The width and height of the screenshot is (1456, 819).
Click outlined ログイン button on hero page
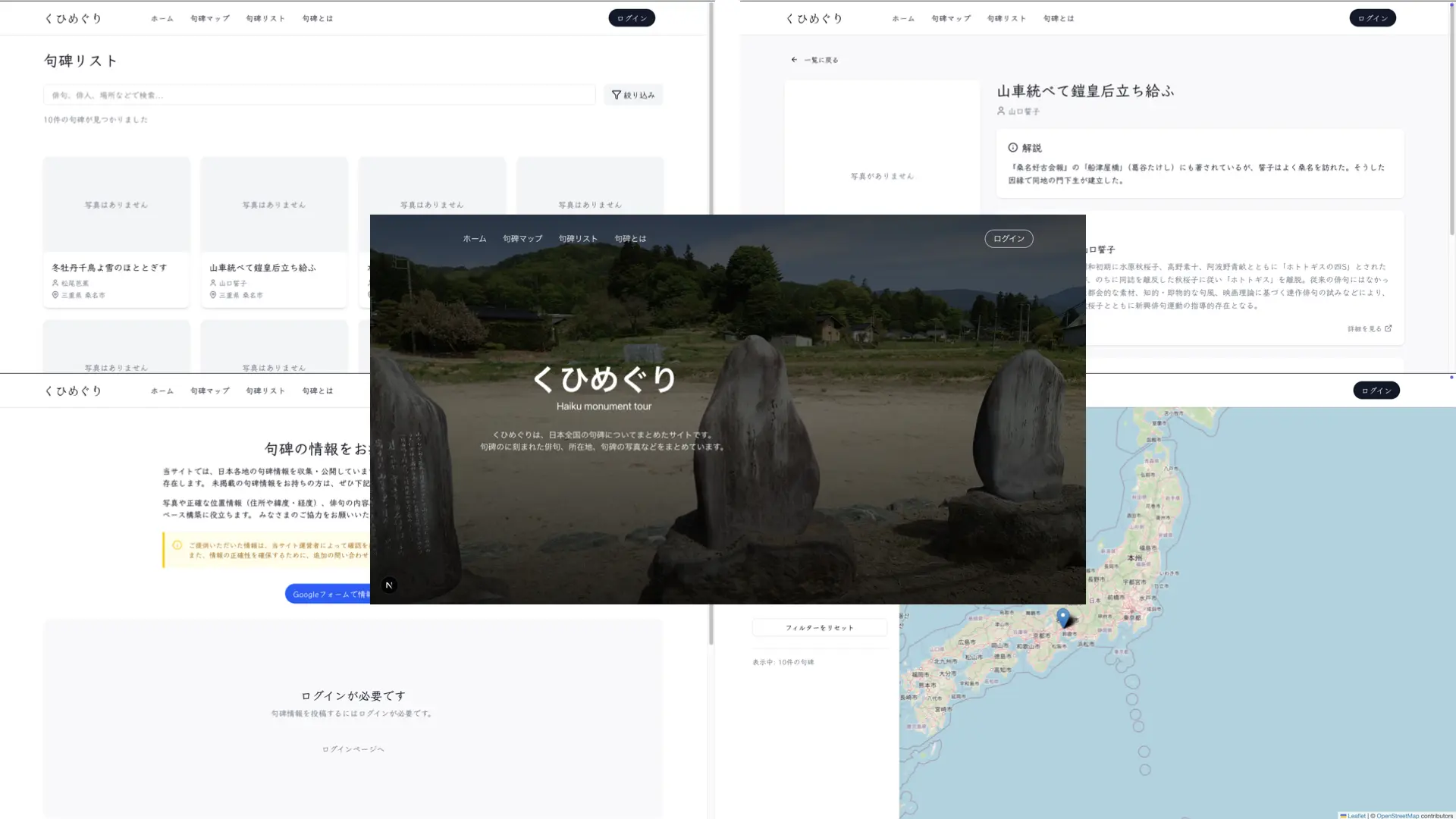pos(1009,239)
